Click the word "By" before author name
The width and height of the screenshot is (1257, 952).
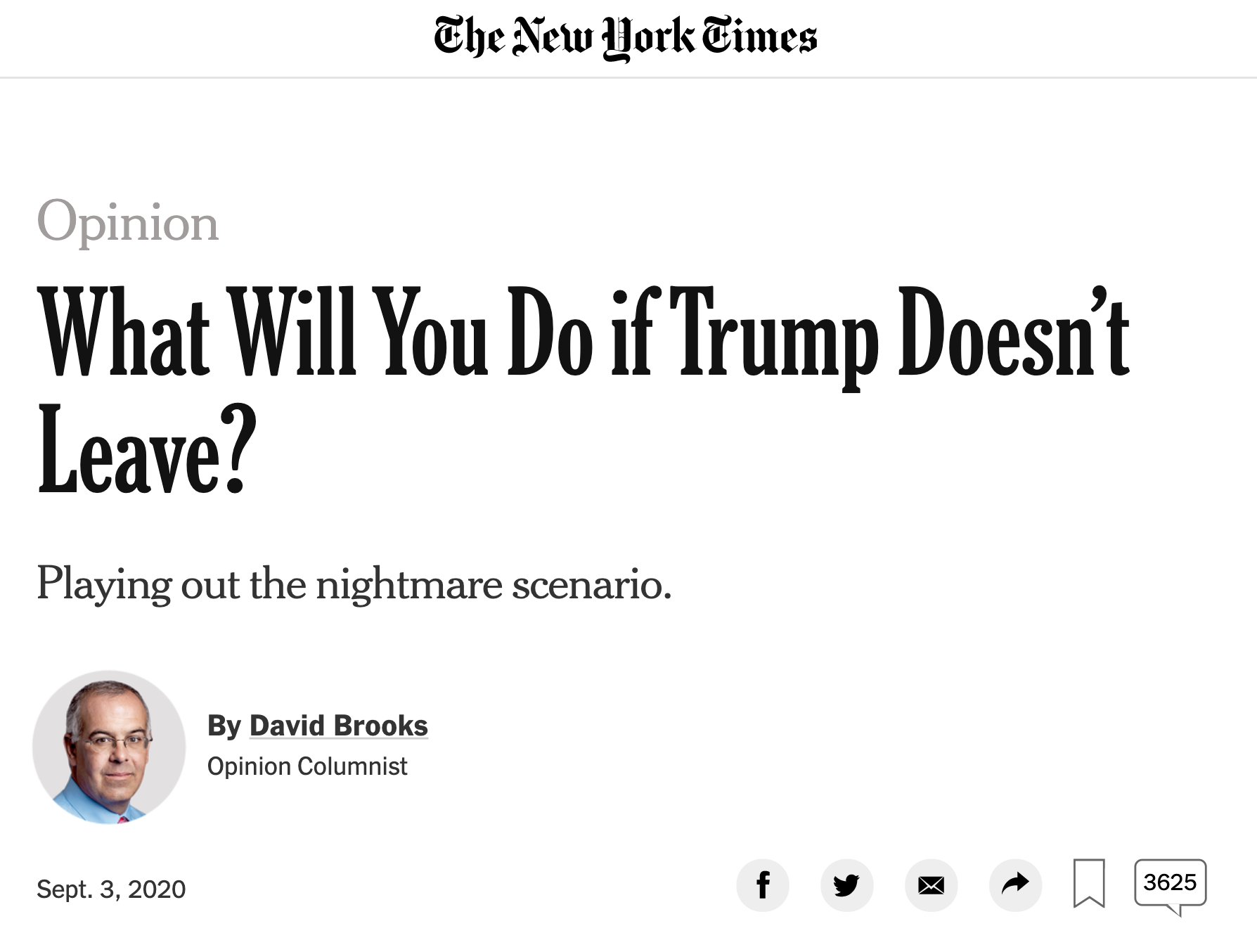[x=224, y=726]
